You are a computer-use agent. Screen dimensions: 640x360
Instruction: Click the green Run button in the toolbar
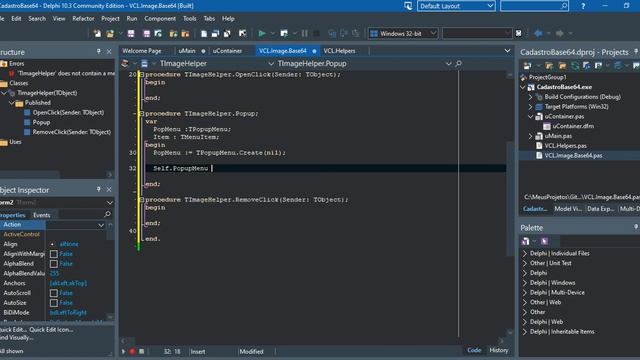(262, 33)
